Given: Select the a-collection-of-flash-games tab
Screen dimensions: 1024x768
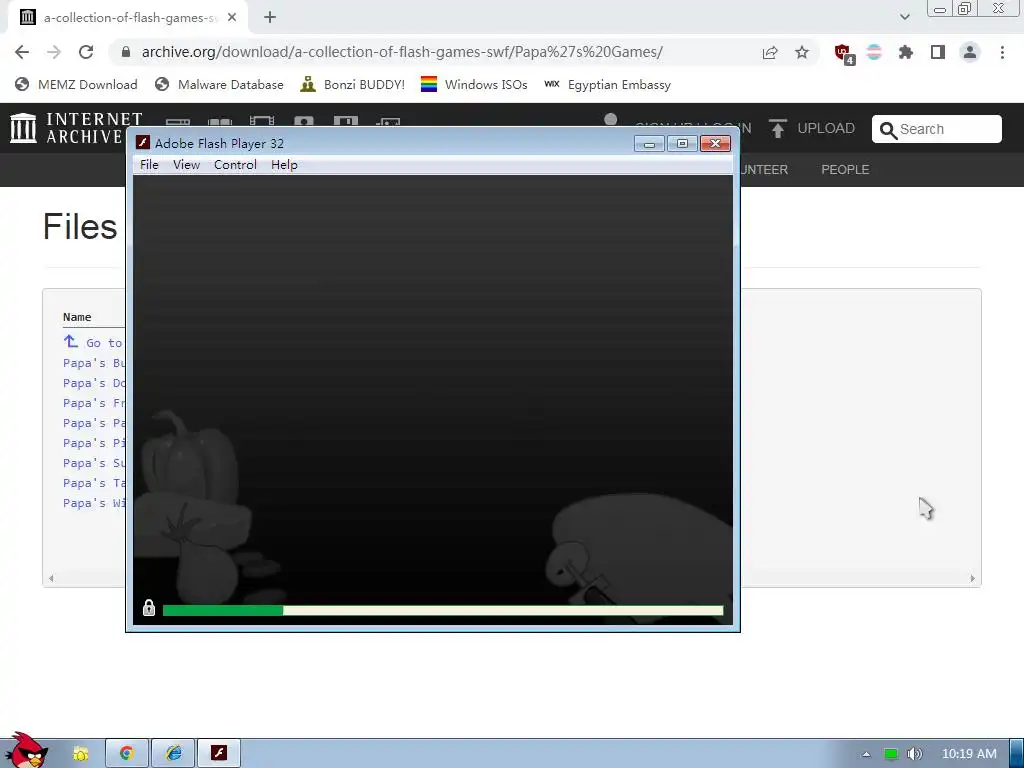Looking at the screenshot, I should pos(128,18).
